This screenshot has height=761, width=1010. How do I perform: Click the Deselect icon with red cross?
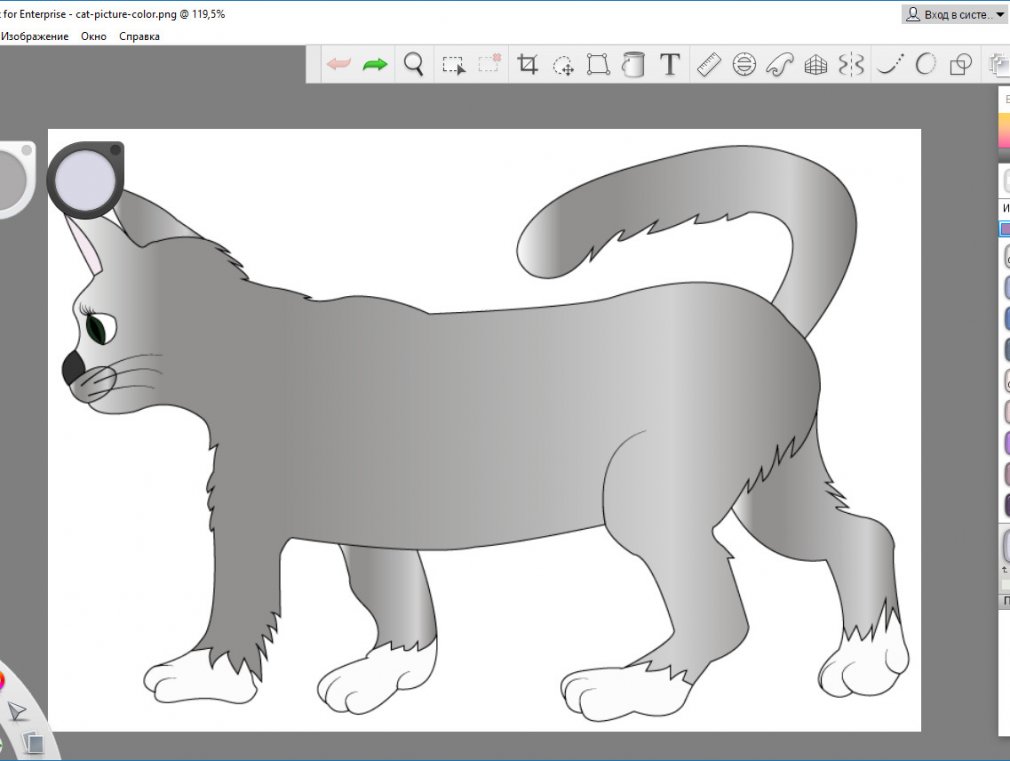pos(490,63)
